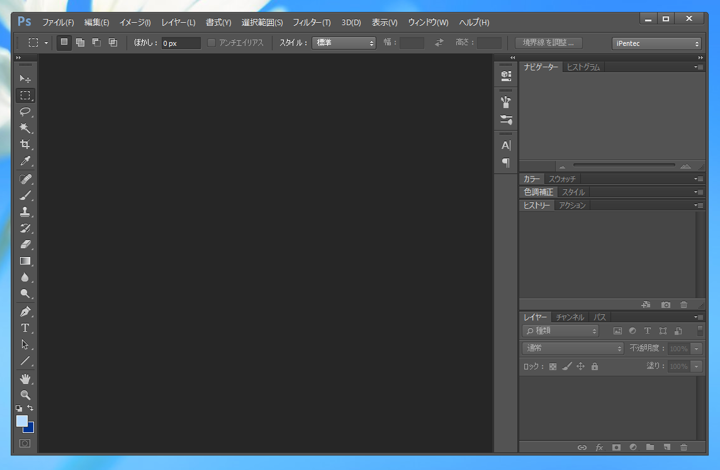720x470 pixels.
Task: Click the foreground color swatch
Action: [x=22, y=421]
